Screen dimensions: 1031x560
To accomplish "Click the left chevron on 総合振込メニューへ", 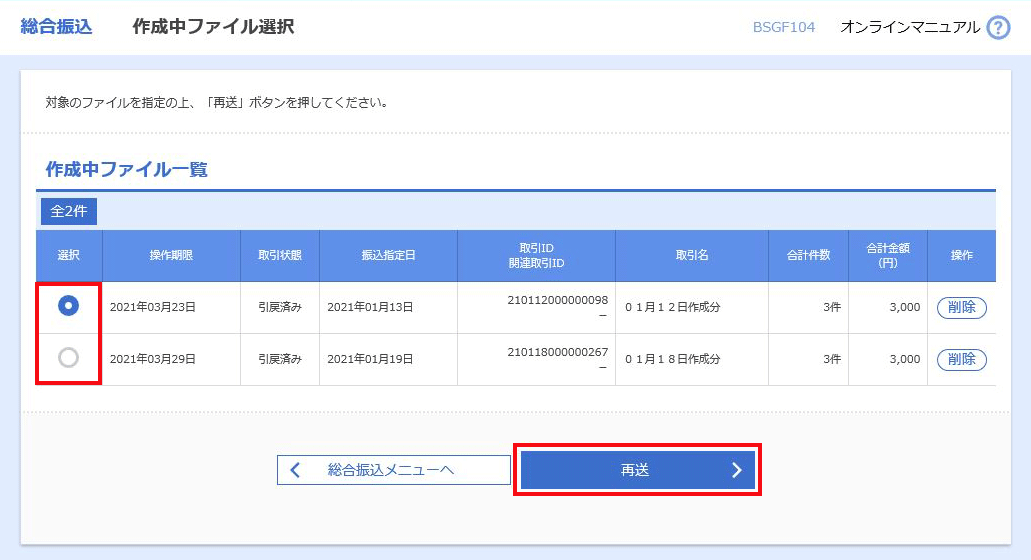I will click(x=295, y=470).
